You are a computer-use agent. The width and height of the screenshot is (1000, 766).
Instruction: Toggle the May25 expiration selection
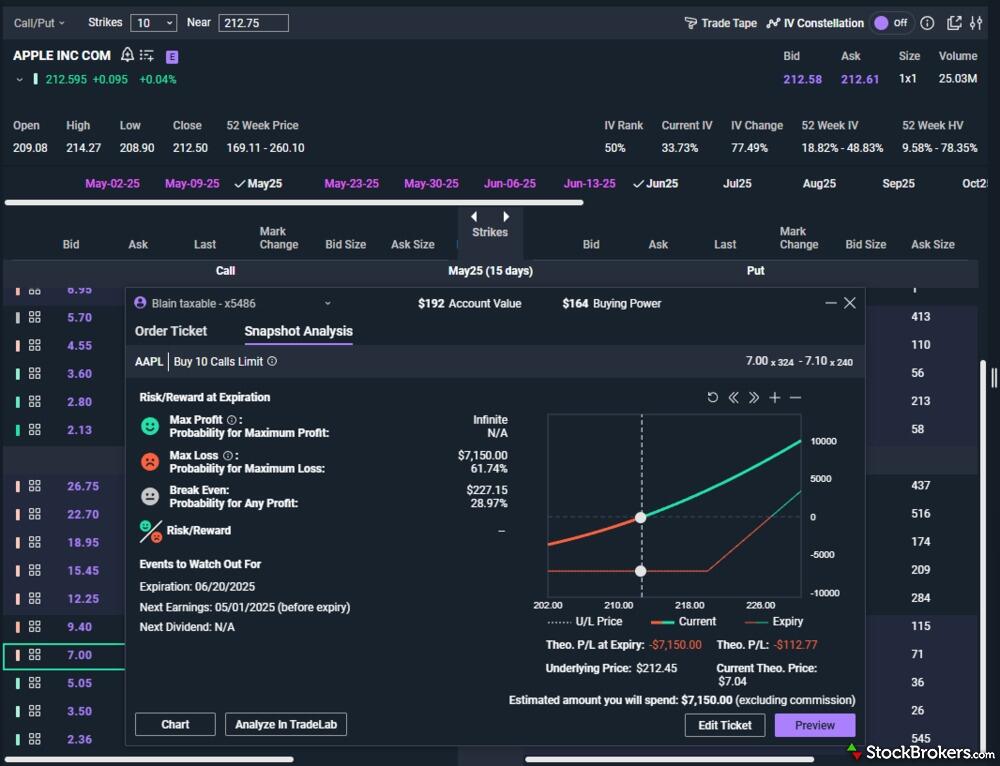[x=257, y=184]
